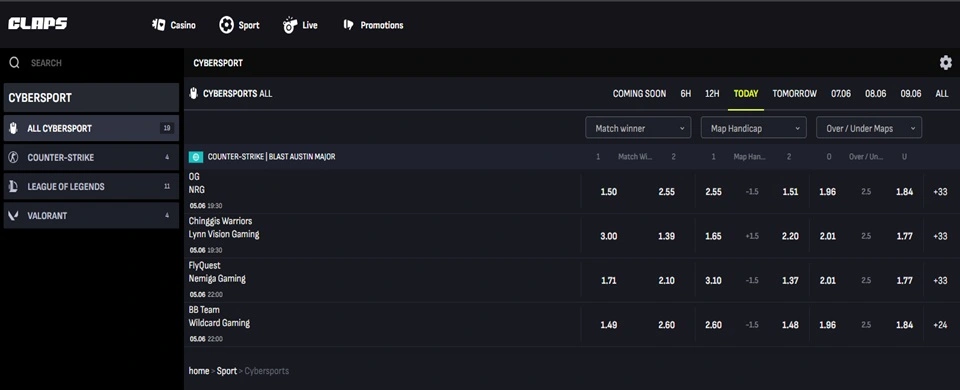
Task: Select the Coming Soon filter tab
Action: (639, 94)
